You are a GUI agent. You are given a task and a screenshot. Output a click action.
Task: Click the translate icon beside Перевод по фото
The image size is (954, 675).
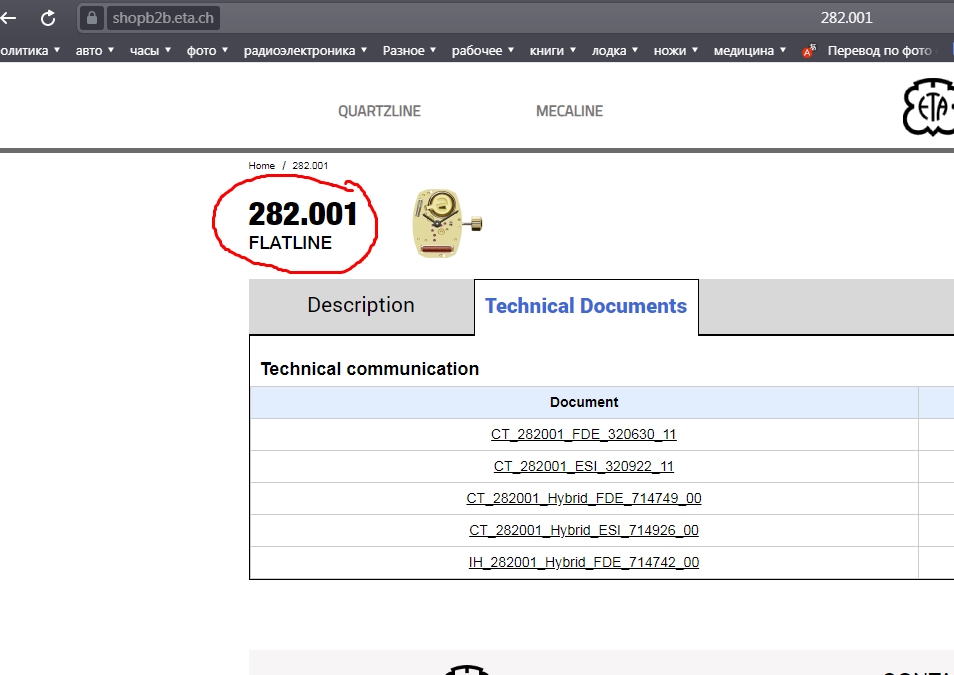click(x=809, y=51)
